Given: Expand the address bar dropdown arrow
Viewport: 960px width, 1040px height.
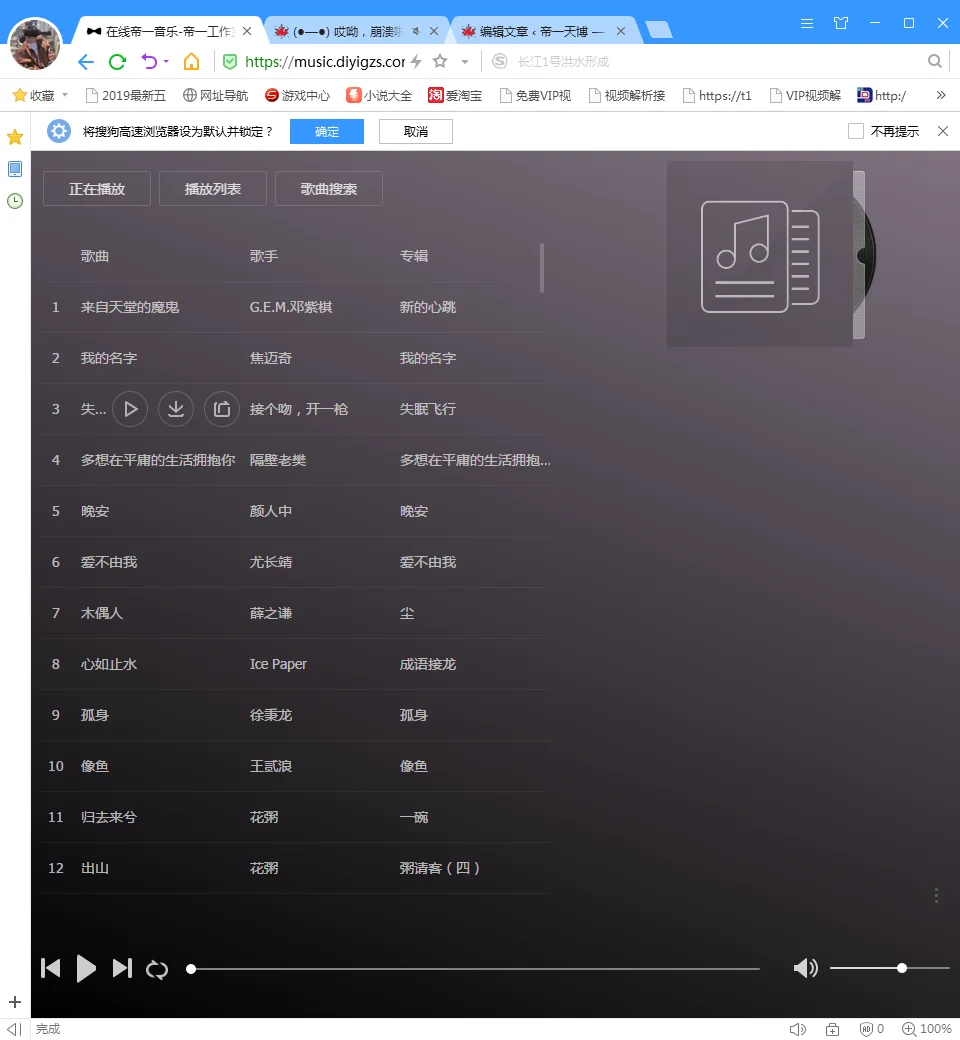Looking at the screenshot, I should [x=465, y=62].
